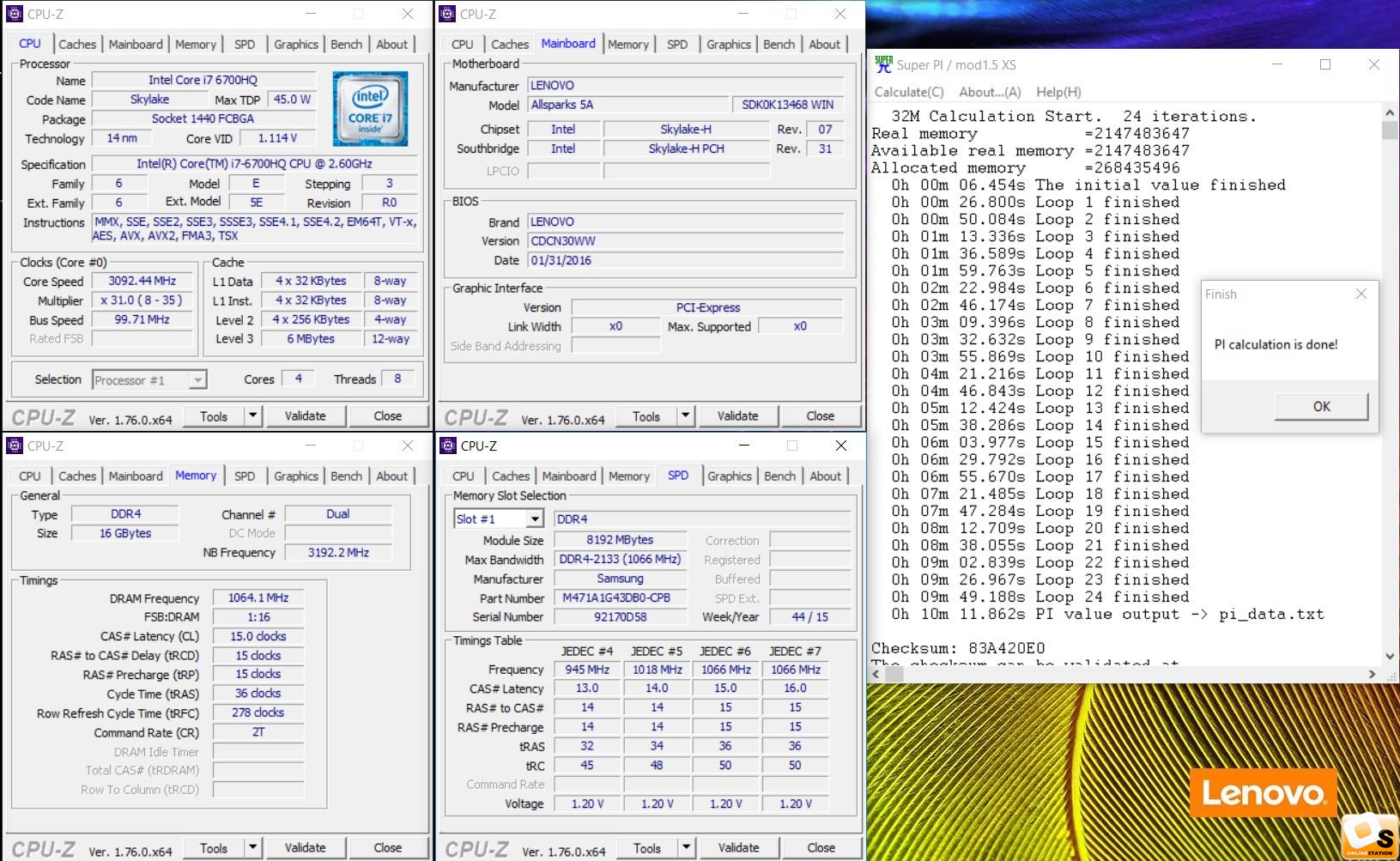The image size is (1400, 861).
Task: Click the Serial Number value 92170D58
Action: pos(621,616)
